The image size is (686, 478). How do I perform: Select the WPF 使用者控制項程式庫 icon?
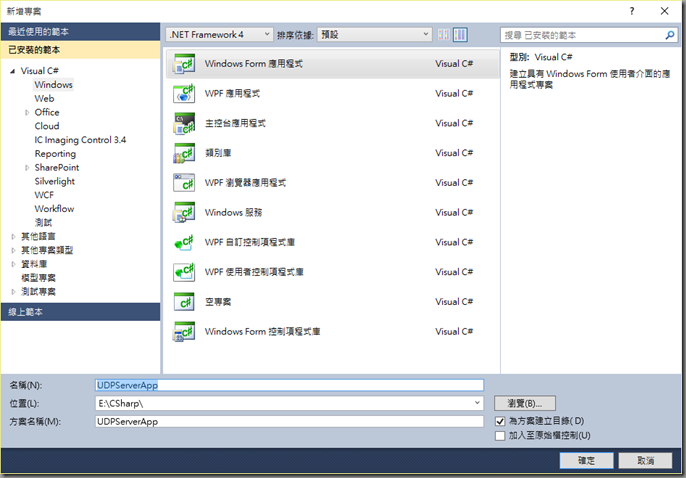(184, 272)
